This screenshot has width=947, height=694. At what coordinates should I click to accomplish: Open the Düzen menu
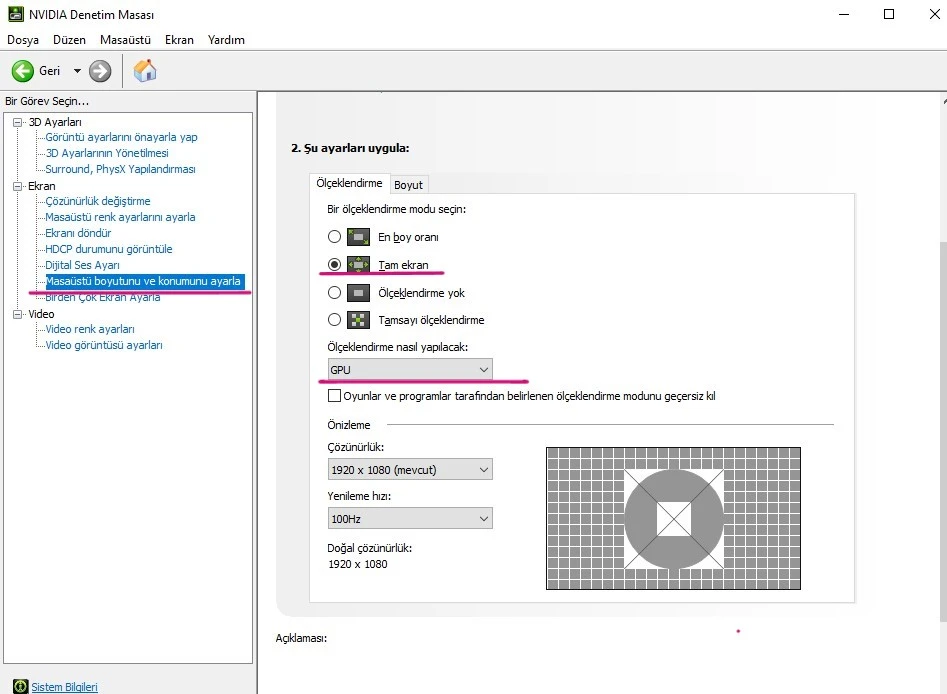coord(69,40)
